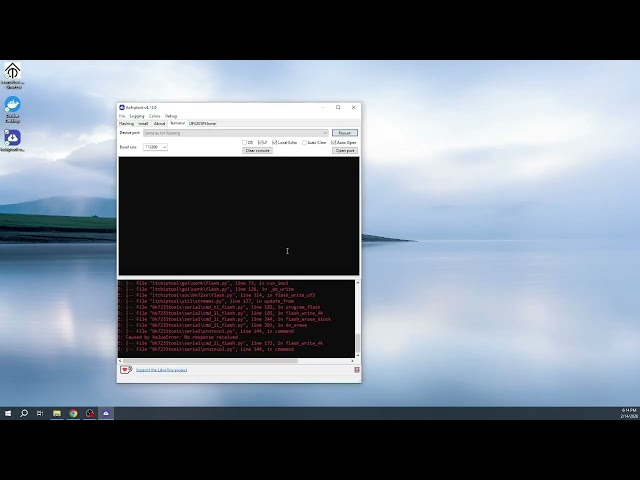The width and height of the screenshot is (640, 480).
Task: Switch to the Install tab
Action: click(x=143, y=123)
